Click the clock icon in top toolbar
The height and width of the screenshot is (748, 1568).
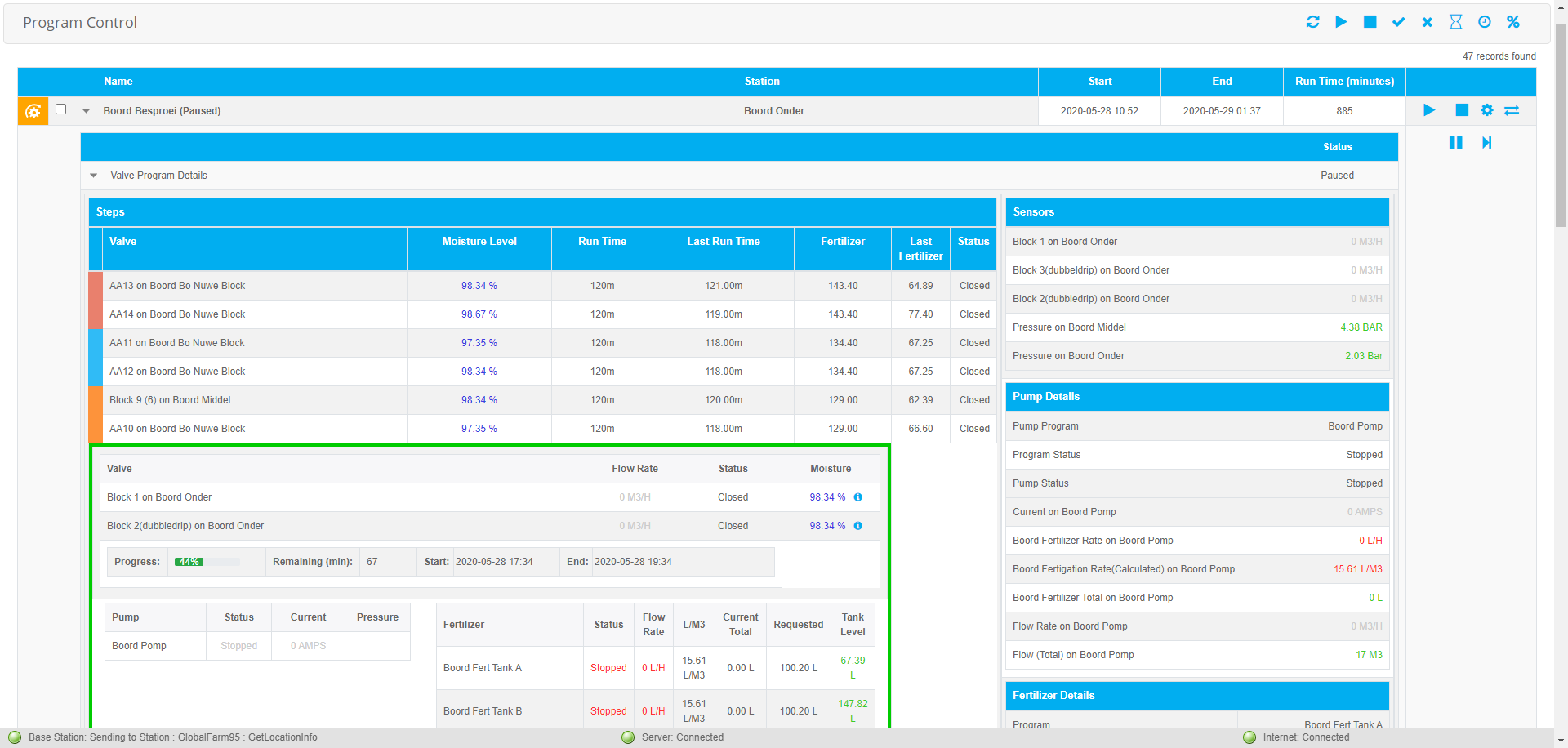(1484, 22)
